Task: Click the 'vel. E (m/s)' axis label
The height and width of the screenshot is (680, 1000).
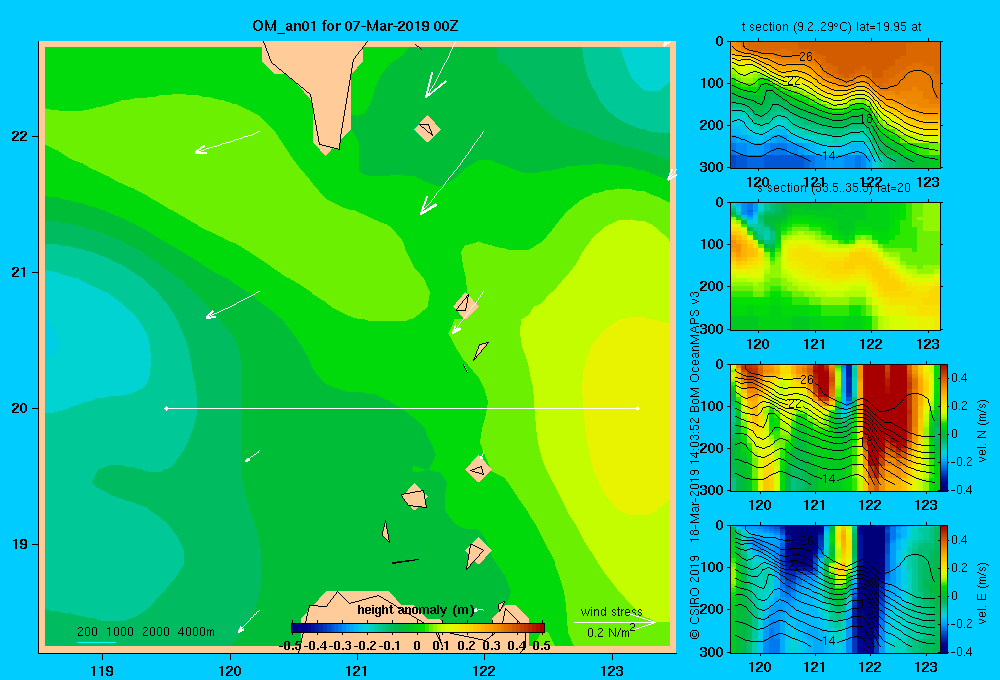Action: click(x=982, y=593)
